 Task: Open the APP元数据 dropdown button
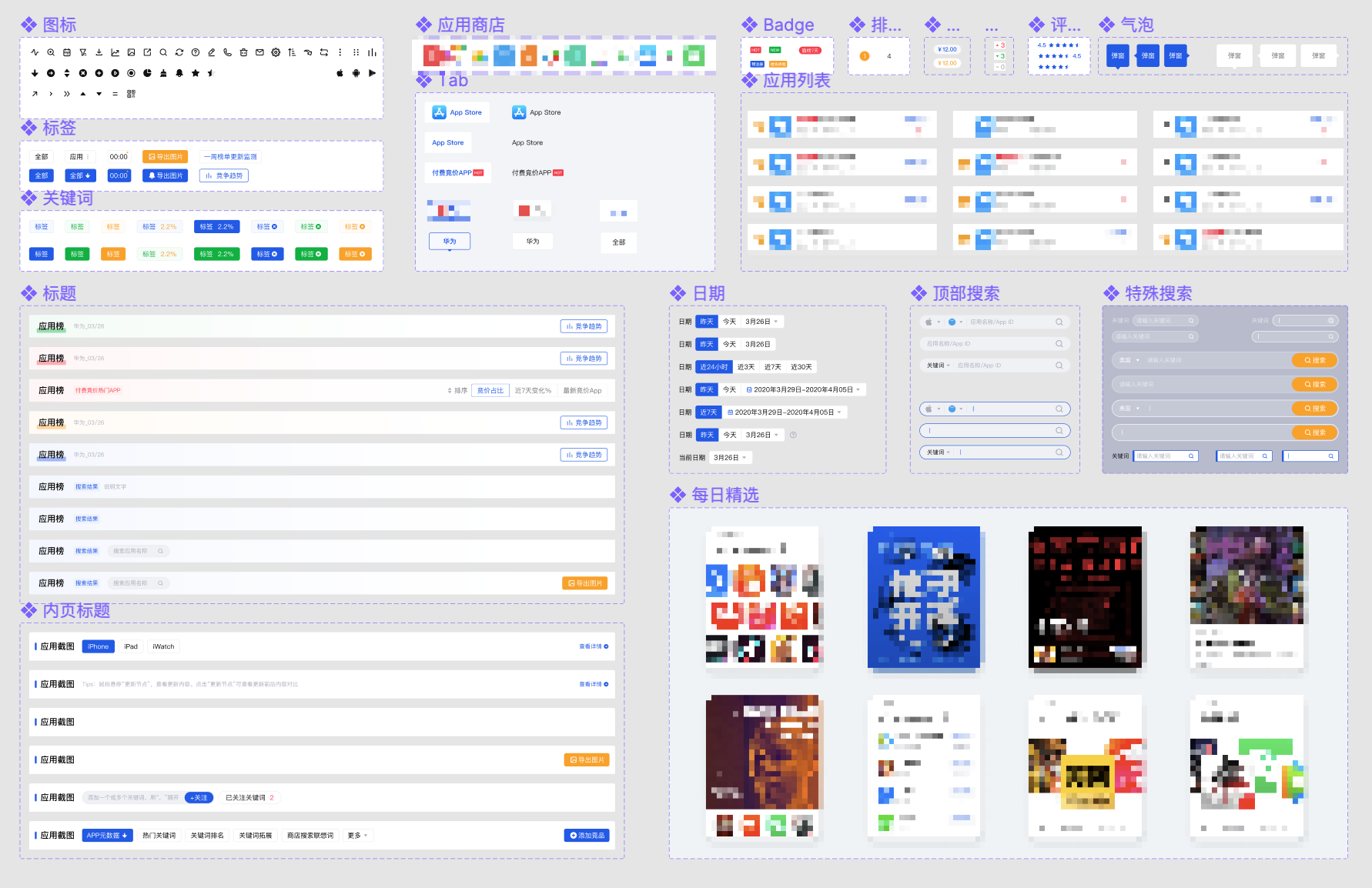pos(108,835)
